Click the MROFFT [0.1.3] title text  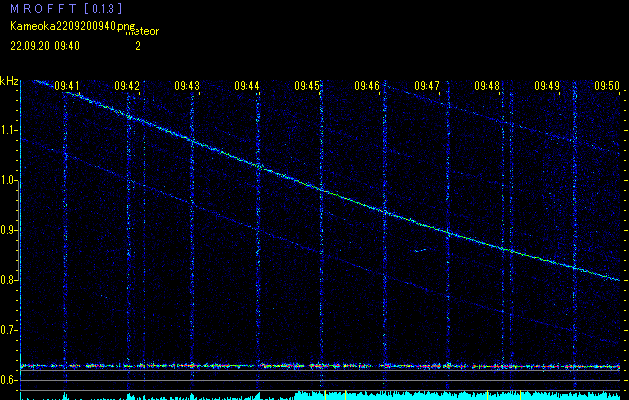coord(66,8)
